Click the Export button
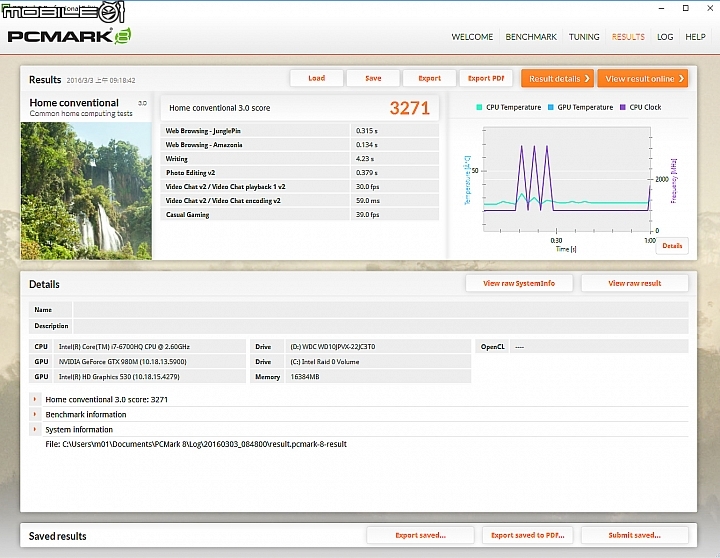The height and width of the screenshot is (558, 720). tap(429, 79)
